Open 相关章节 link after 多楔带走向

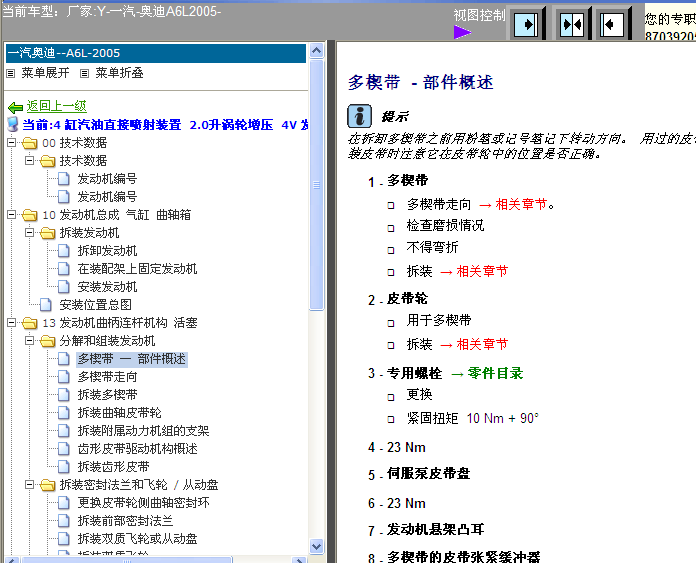[x=522, y=204]
